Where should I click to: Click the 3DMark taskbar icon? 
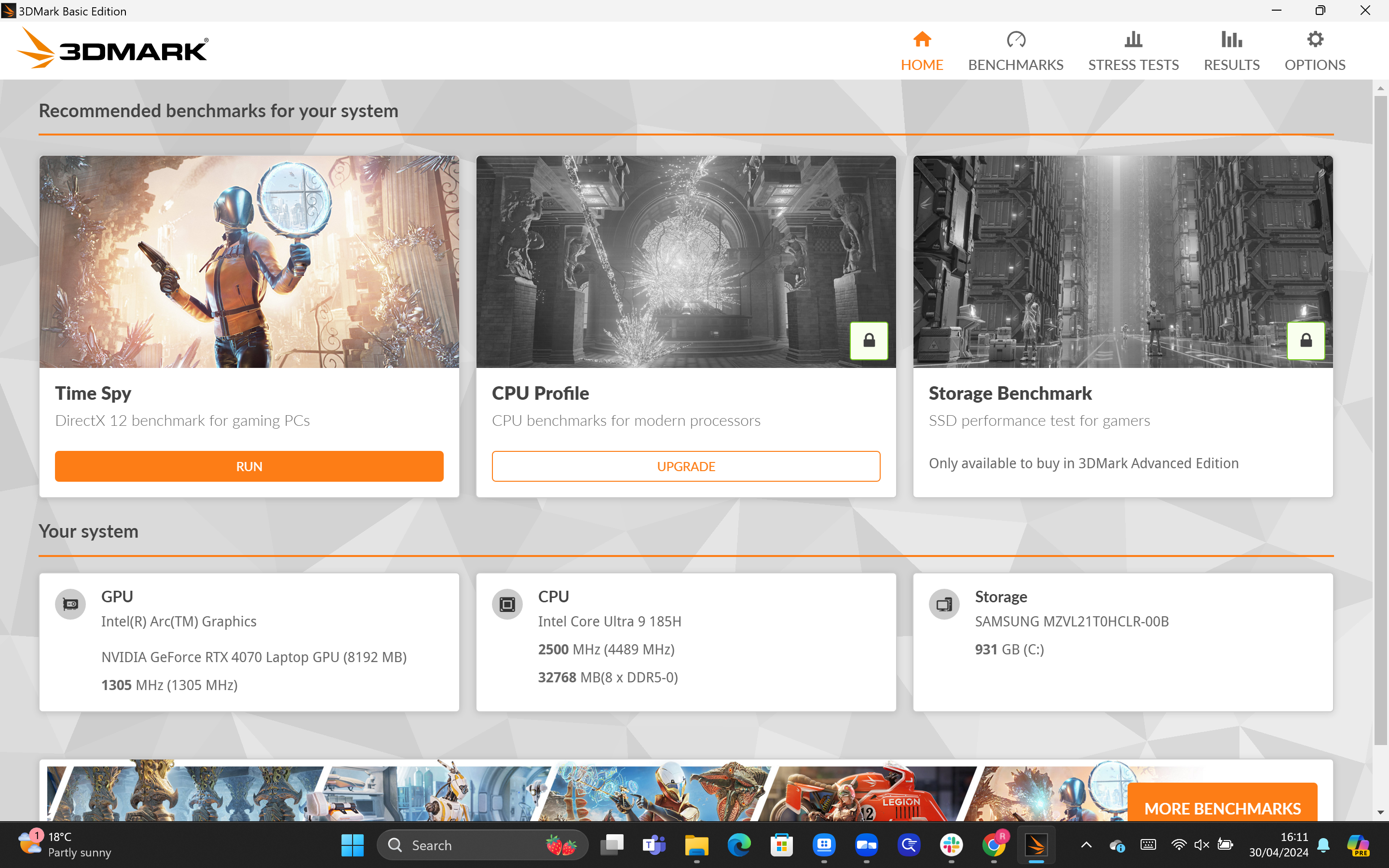(x=1036, y=845)
